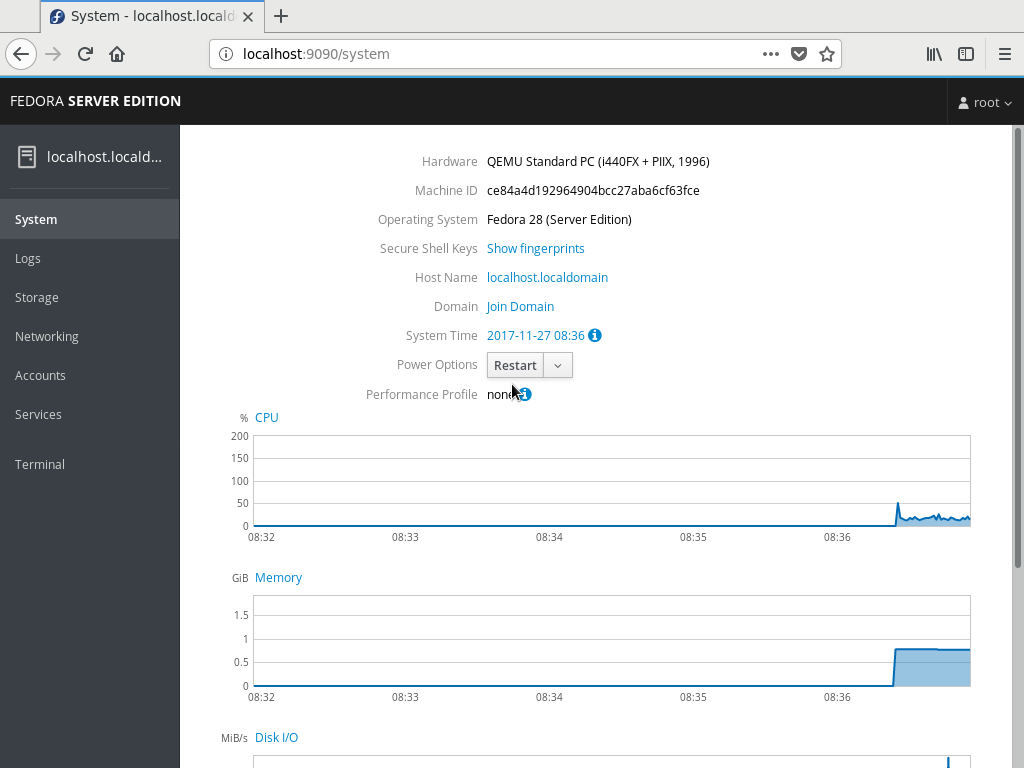Image resolution: width=1024 pixels, height=768 pixels.
Task: Open Networking page in sidebar
Action: tap(89, 336)
